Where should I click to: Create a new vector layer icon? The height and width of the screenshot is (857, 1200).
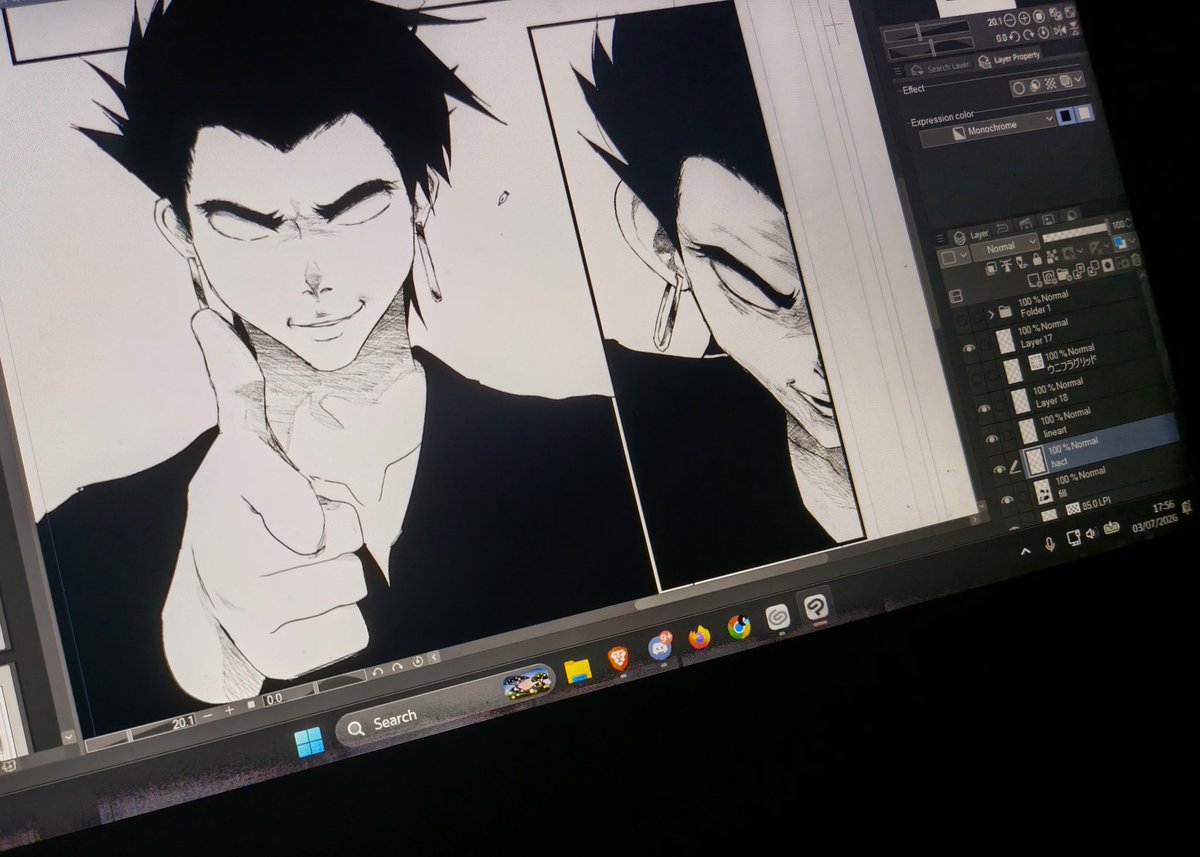click(x=1048, y=277)
